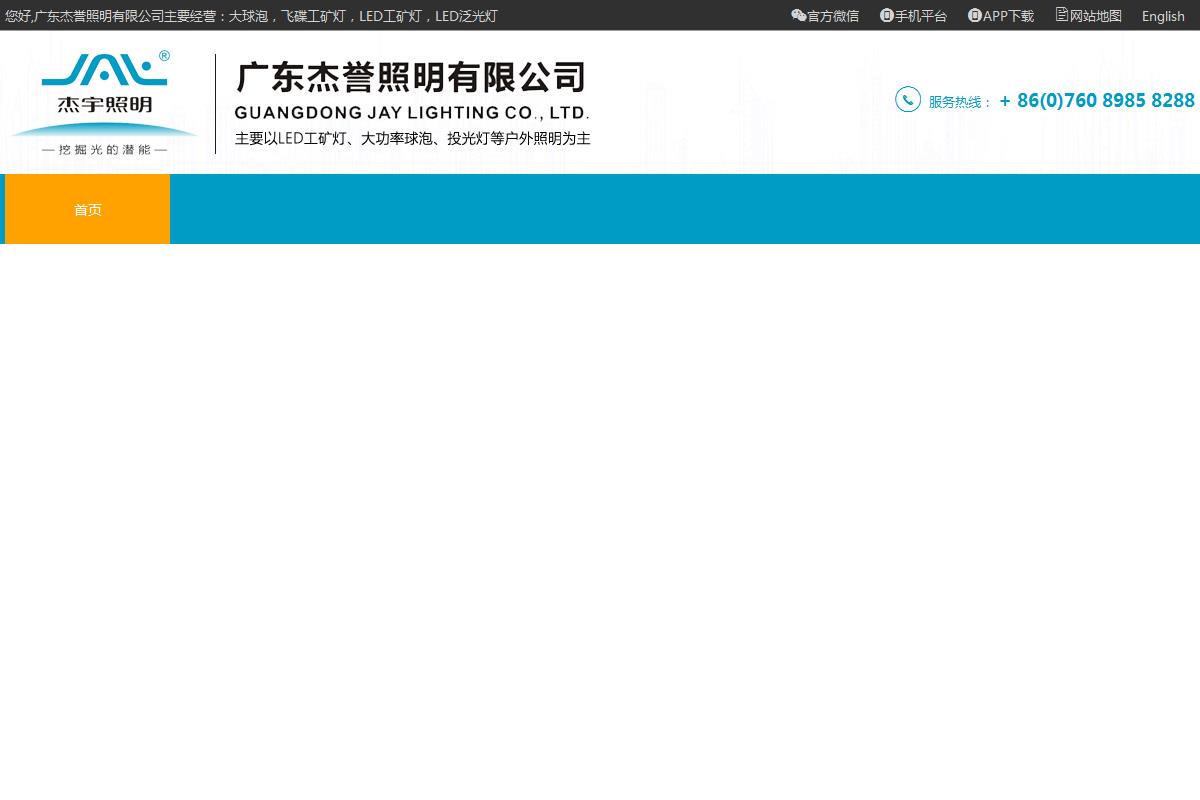Click the JAY 杰宇照明 logo

pyautogui.click(x=104, y=102)
